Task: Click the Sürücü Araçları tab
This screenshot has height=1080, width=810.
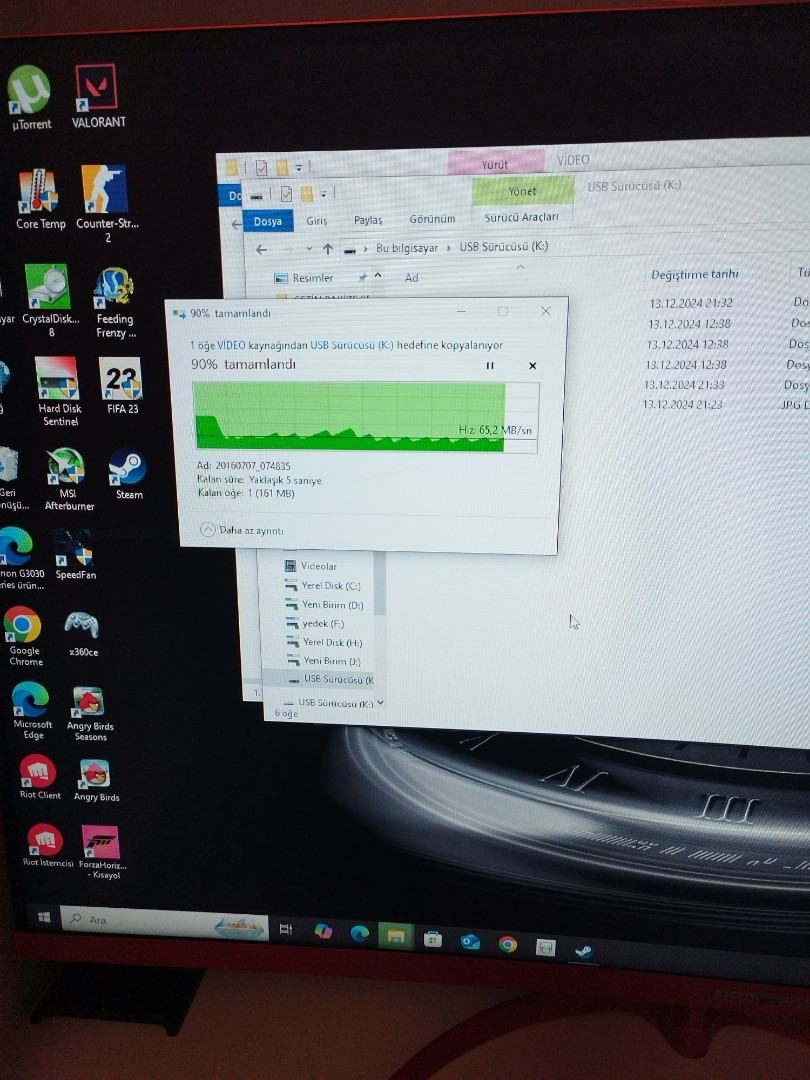Action: click(521, 217)
